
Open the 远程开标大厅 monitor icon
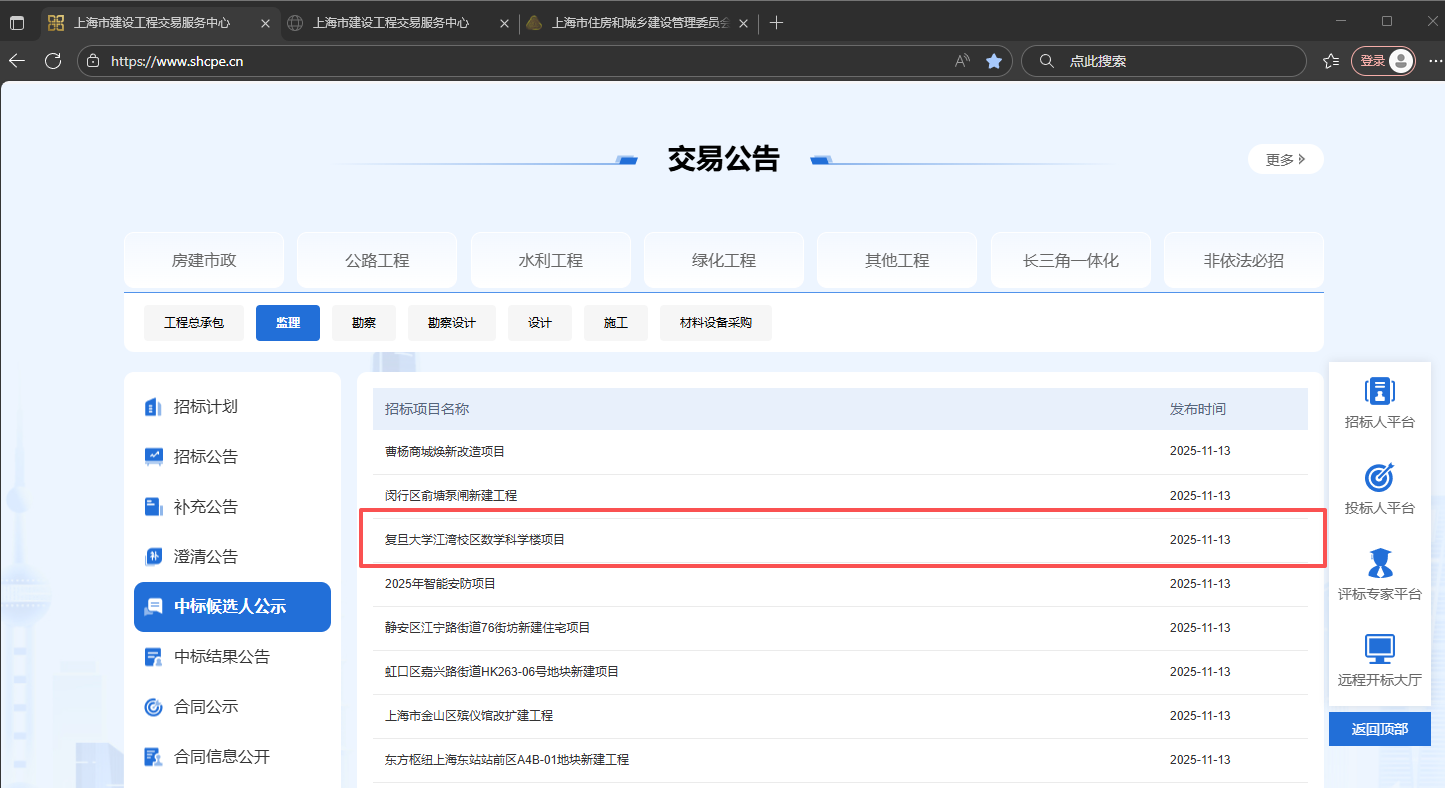click(1379, 650)
